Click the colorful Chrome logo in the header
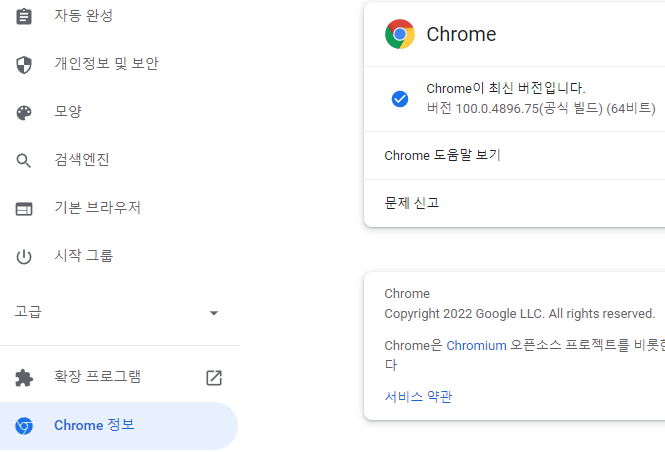This screenshot has height=452, width=665. [x=400, y=34]
